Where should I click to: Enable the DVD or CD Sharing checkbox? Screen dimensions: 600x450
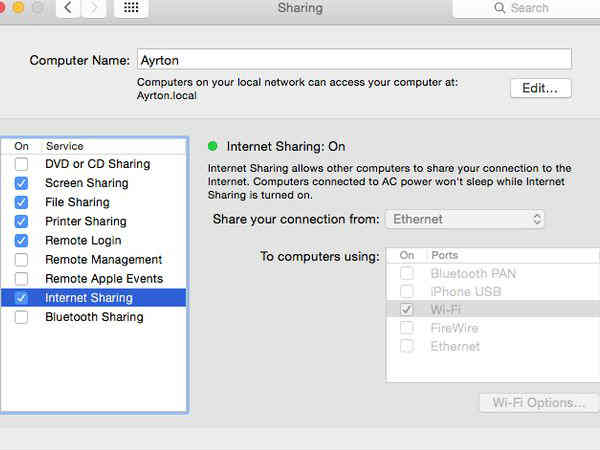click(22, 164)
